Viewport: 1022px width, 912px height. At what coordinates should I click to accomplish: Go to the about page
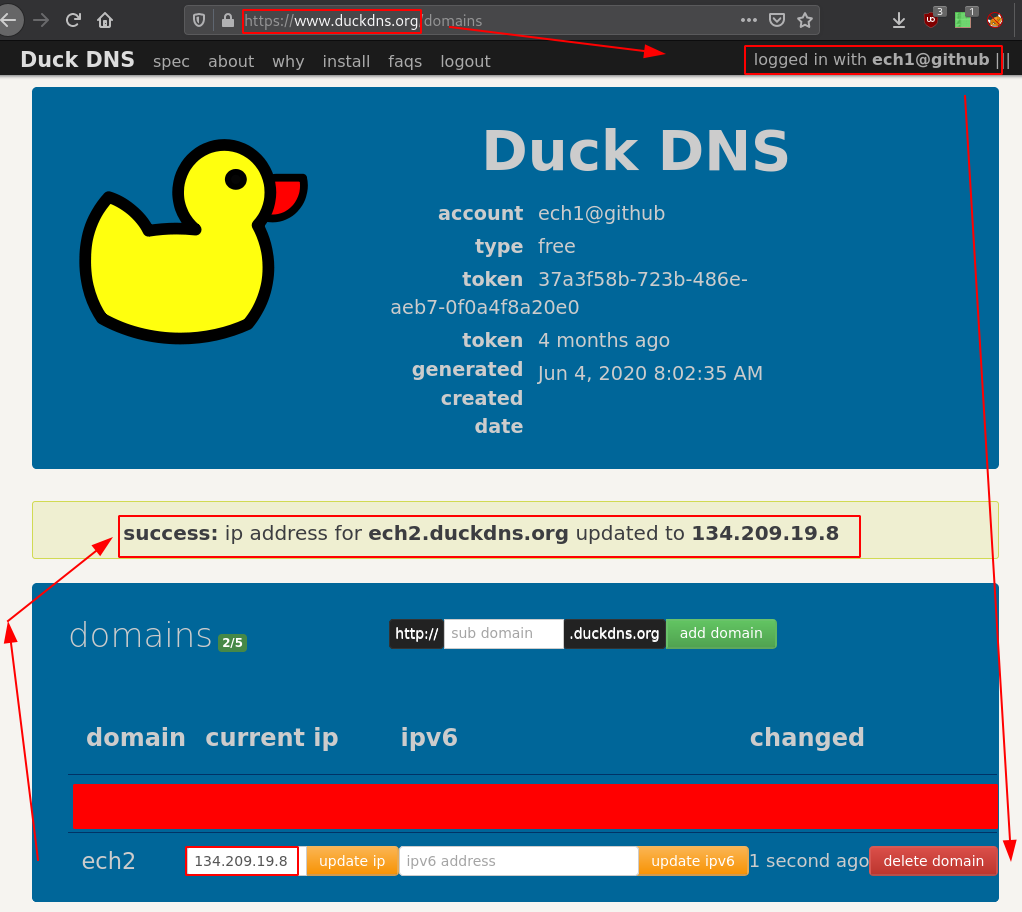coord(231,61)
